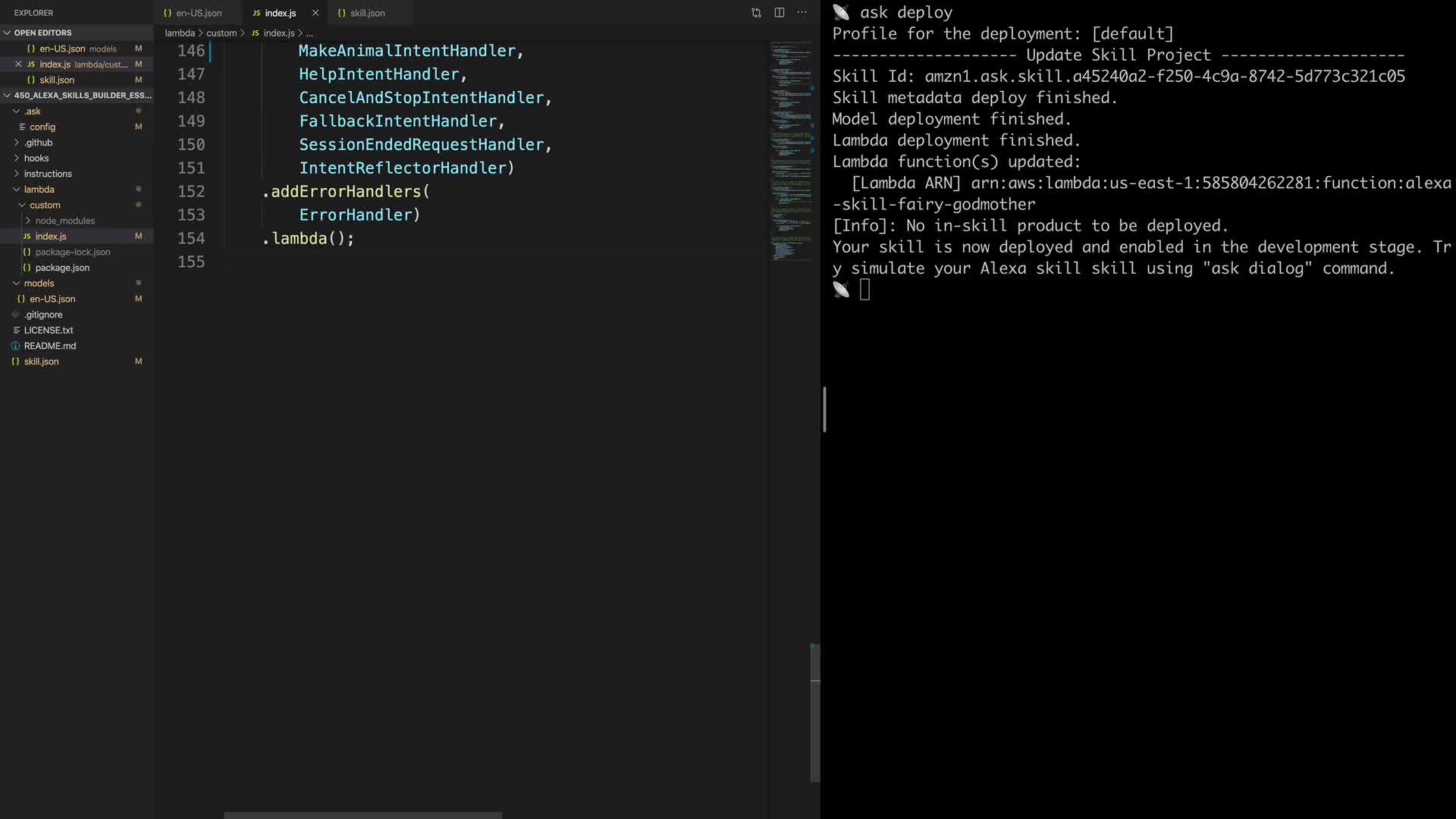
Task: Click the editor minimap code overview
Action: click(791, 152)
